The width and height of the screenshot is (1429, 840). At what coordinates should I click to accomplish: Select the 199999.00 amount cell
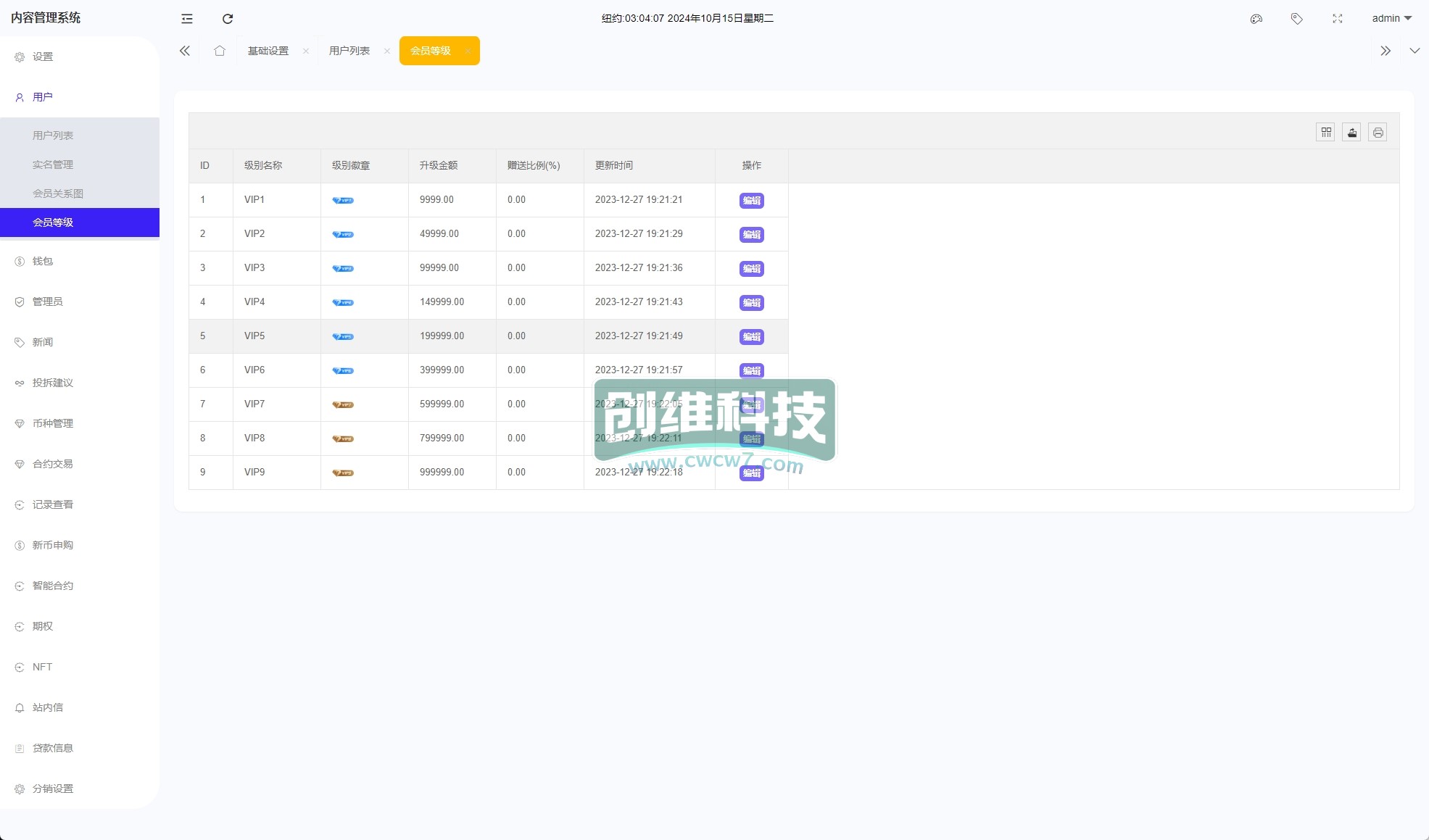[452, 336]
